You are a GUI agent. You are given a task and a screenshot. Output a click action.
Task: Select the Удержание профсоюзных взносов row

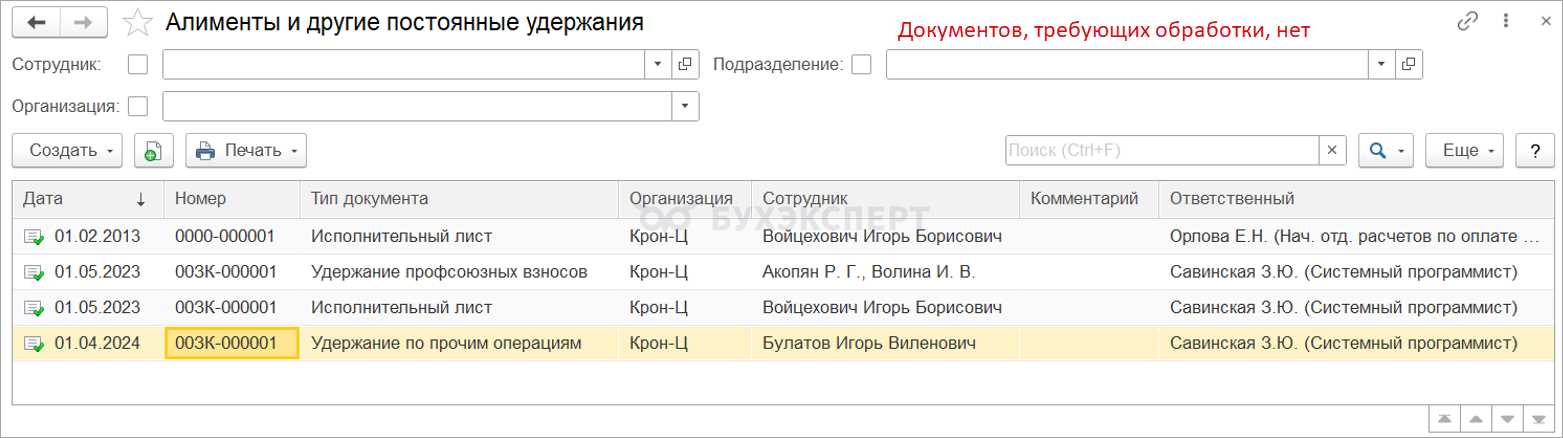click(448, 271)
